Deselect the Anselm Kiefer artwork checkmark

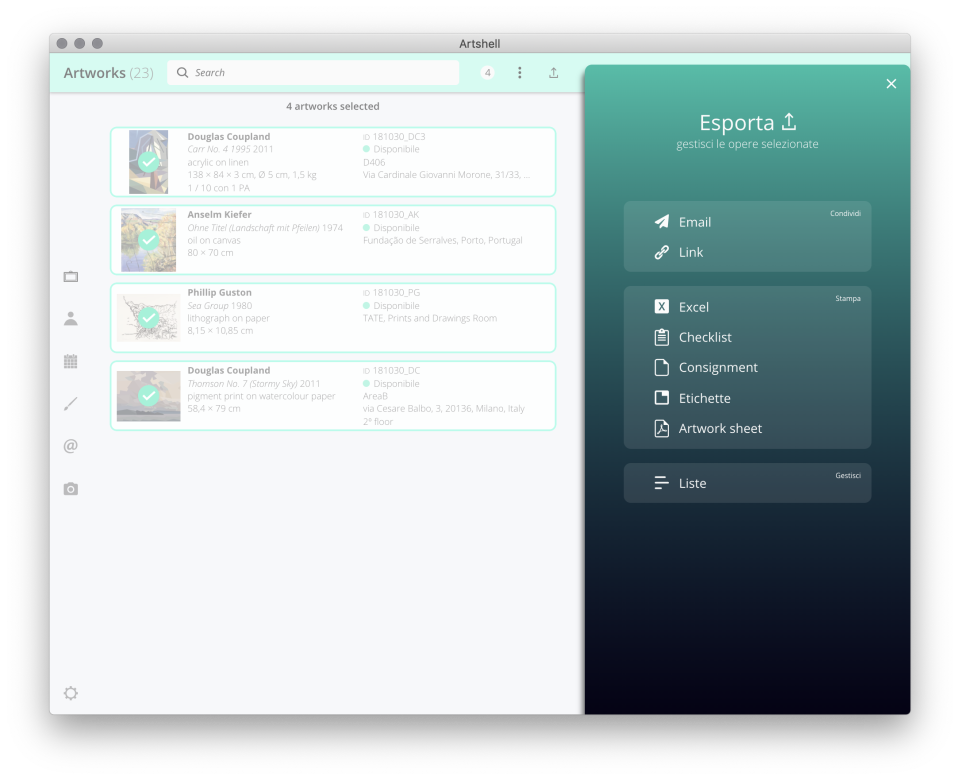tap(149, 239)
